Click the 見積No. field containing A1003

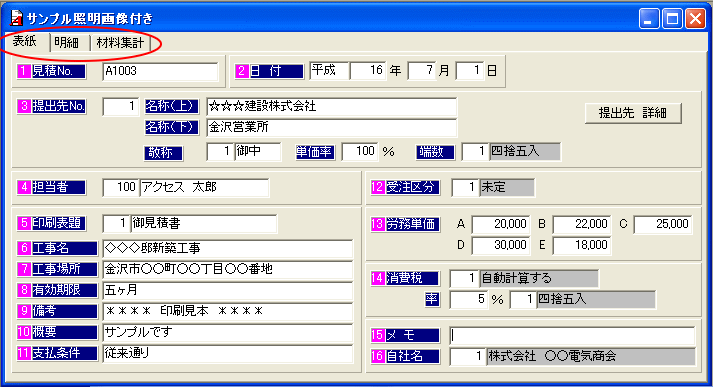(161, 71)
